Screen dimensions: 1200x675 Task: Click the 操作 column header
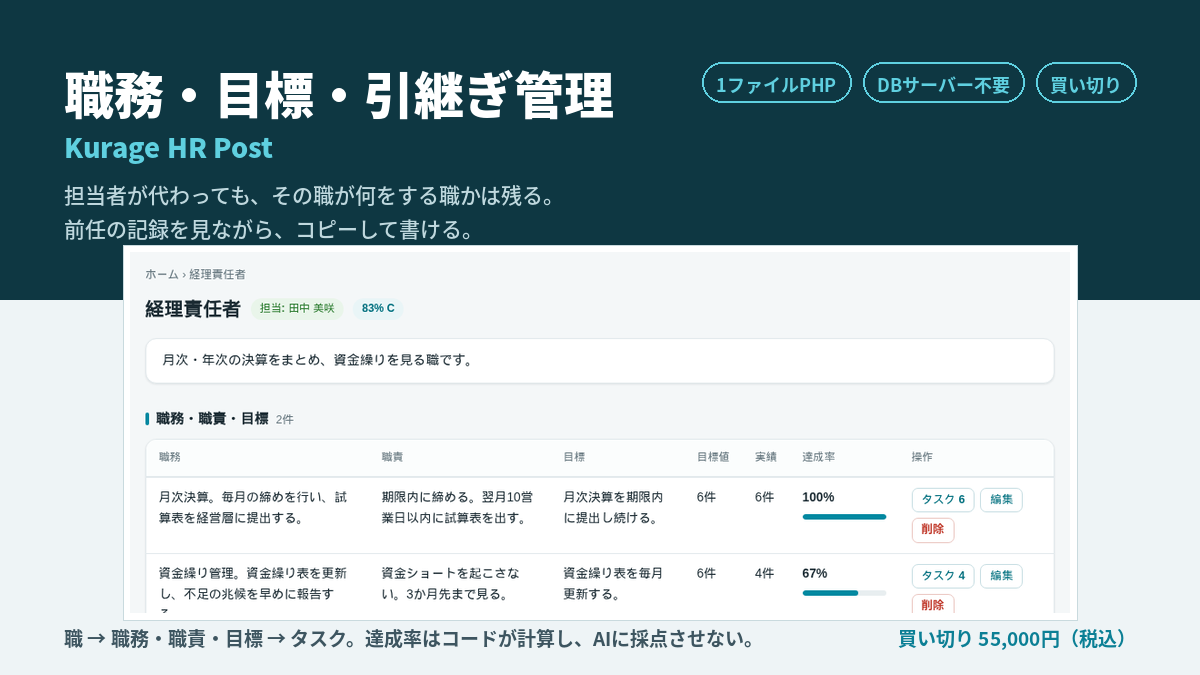coord(922,457)
